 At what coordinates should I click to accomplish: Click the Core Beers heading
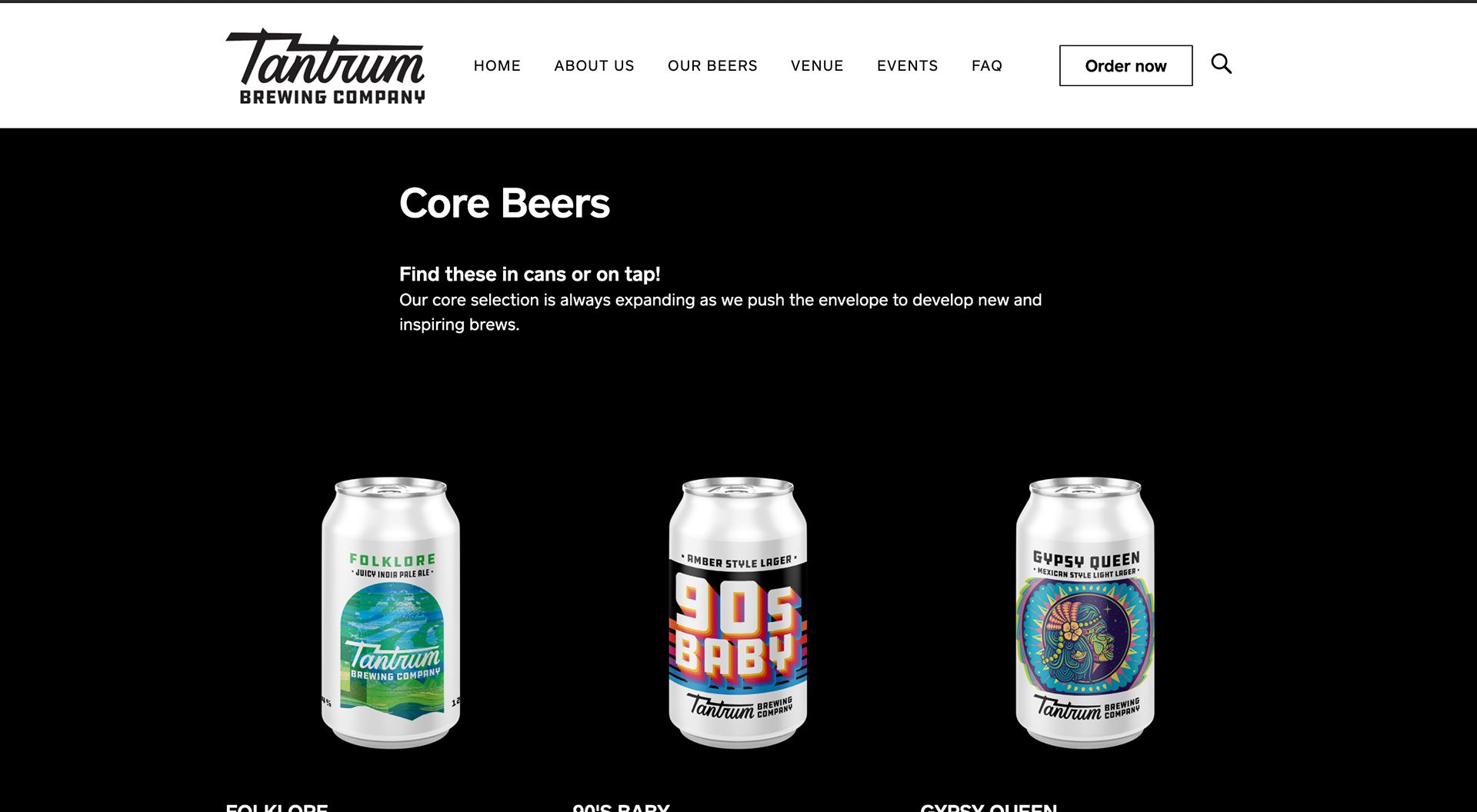504,204
